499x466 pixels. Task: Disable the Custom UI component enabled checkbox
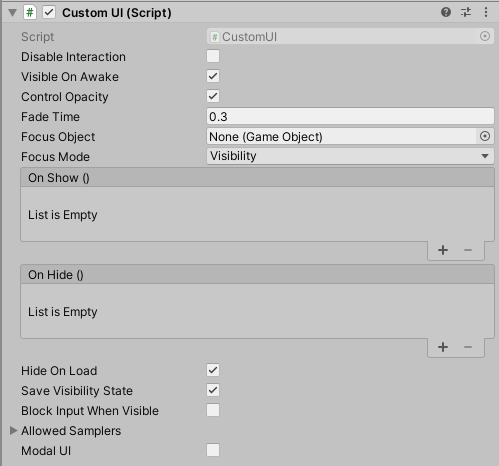tap(49, 13)
